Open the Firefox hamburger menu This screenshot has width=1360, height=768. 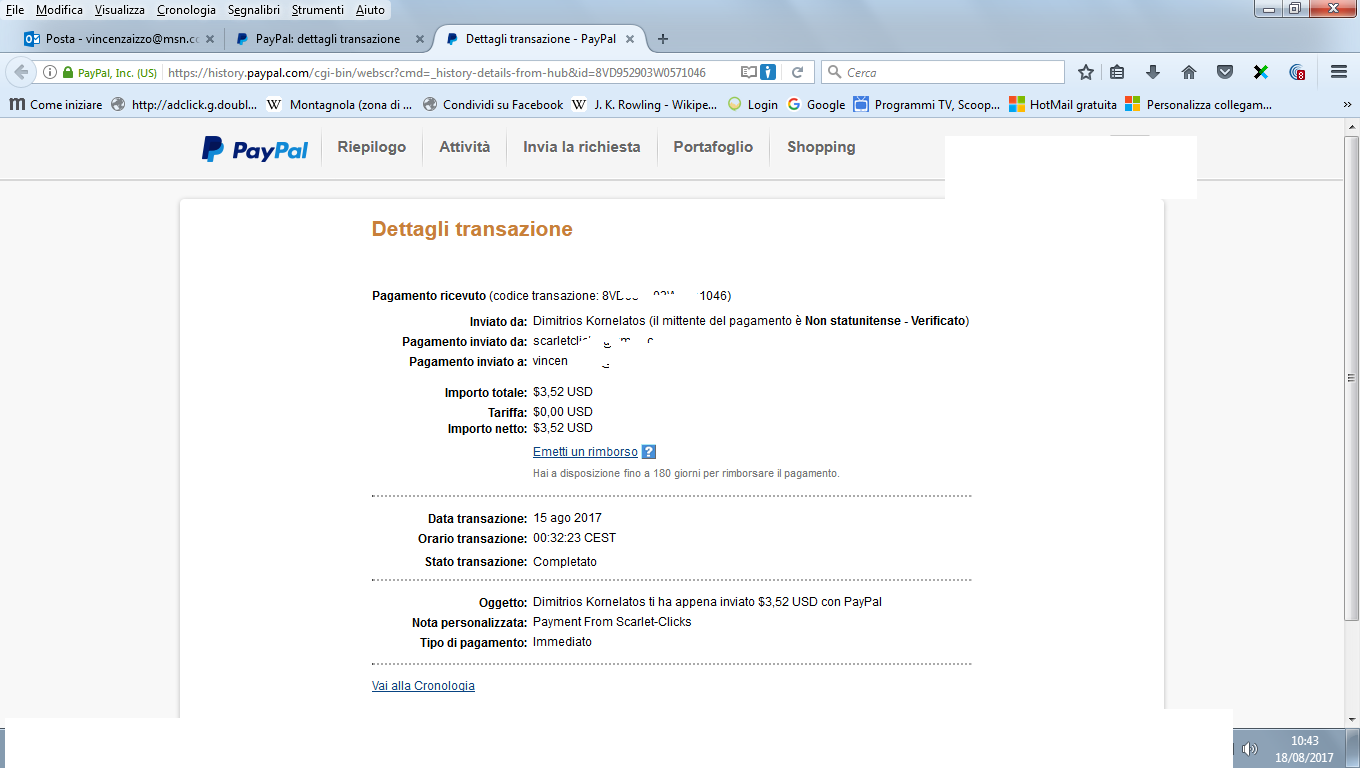1339,72
